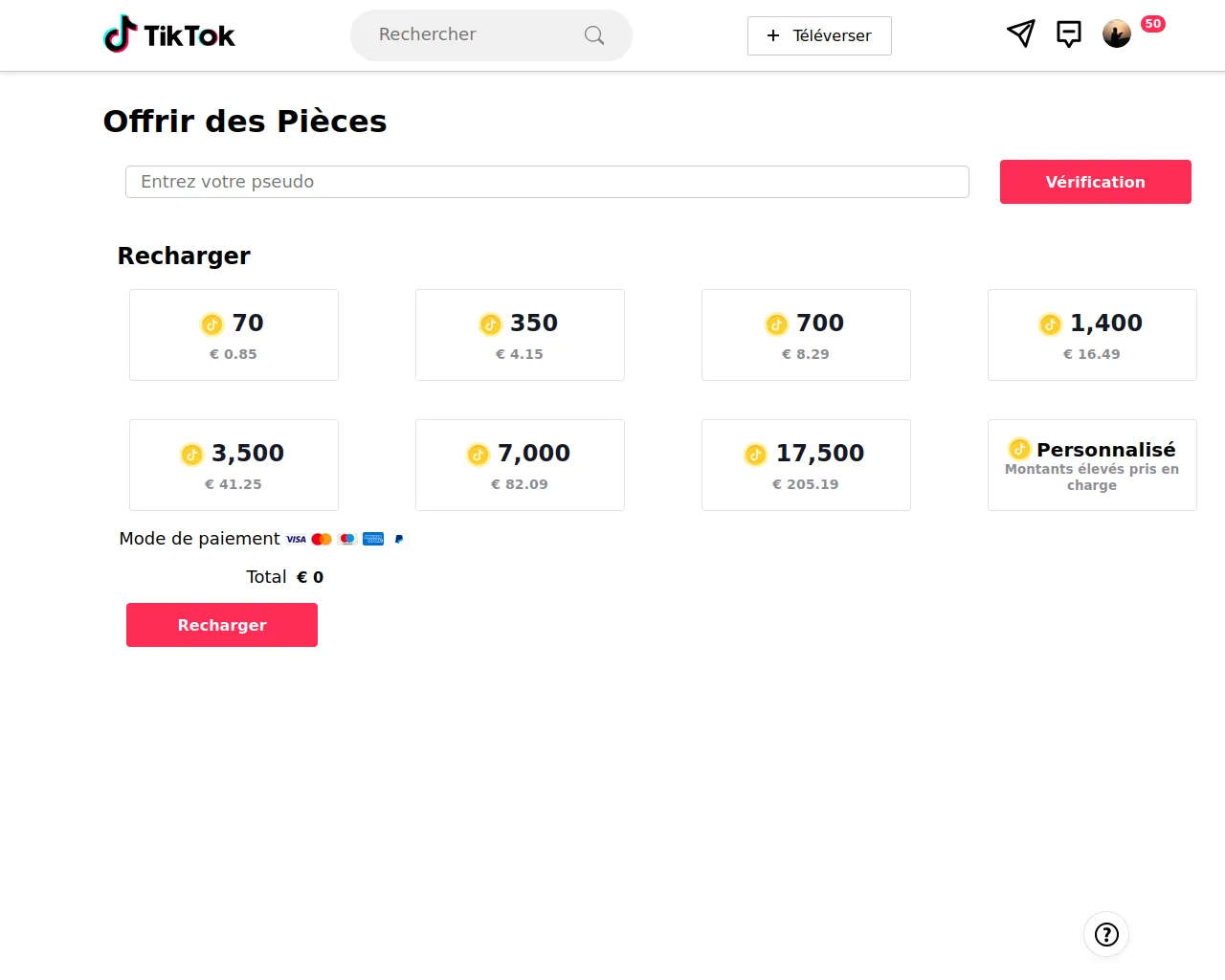Screen dimensions: 1225x980
Task: Click the PayPal payment icon
Action: pyautogui.click(x=399, y=539)
